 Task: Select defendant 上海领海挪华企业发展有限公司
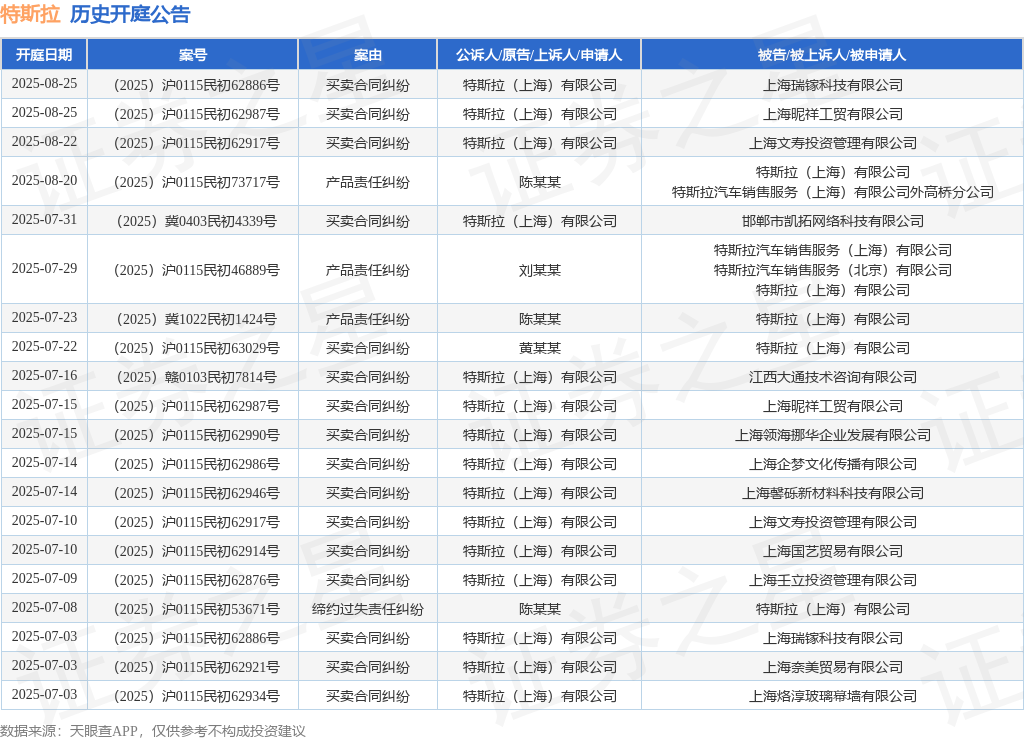pos(833,435)
